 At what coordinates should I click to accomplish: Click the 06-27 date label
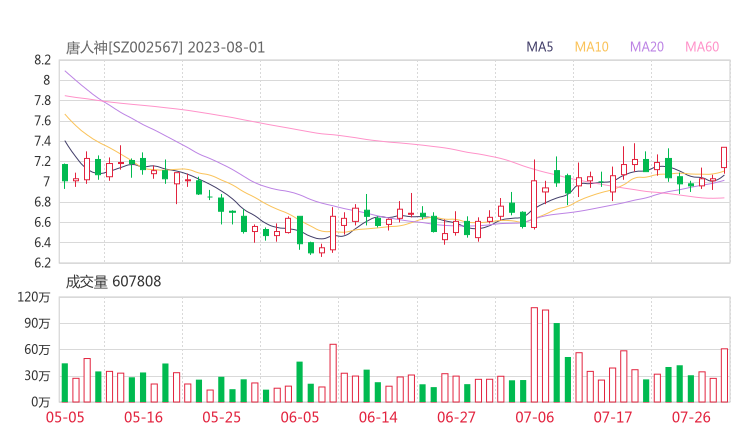point(456,417)
